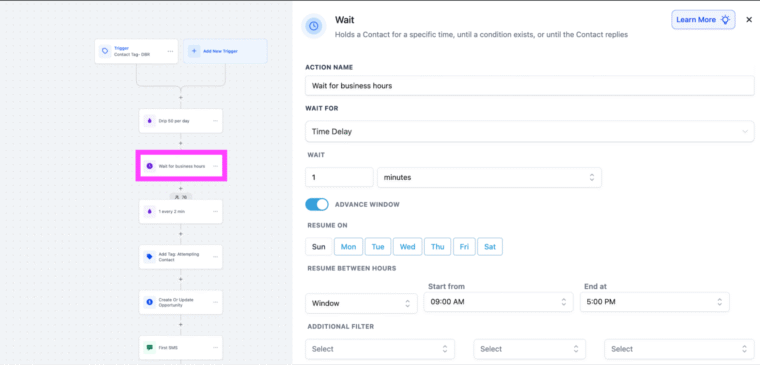This screenshot has width=760, height=365.
Task: Add step below Create Or Update Opportunity
Action: click(x=181, y=325)
